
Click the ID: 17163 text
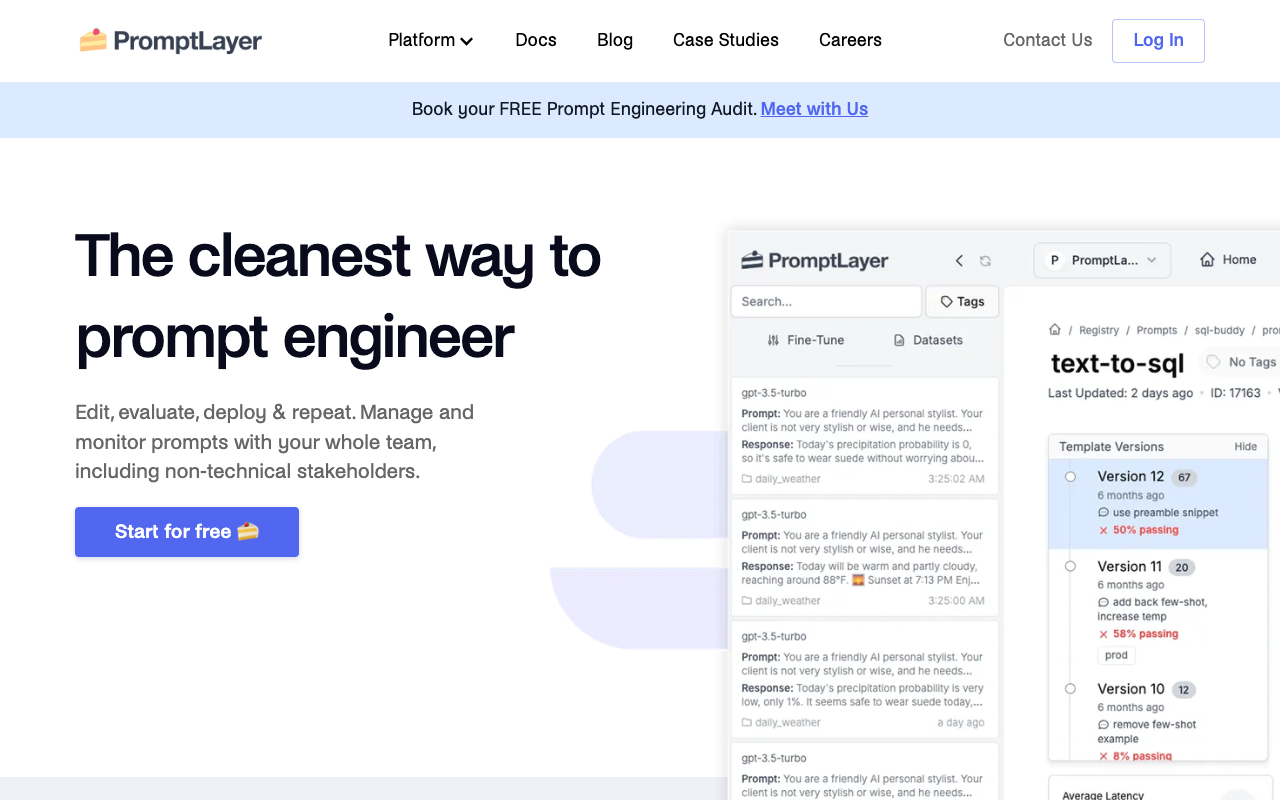tap(1236, 393)
